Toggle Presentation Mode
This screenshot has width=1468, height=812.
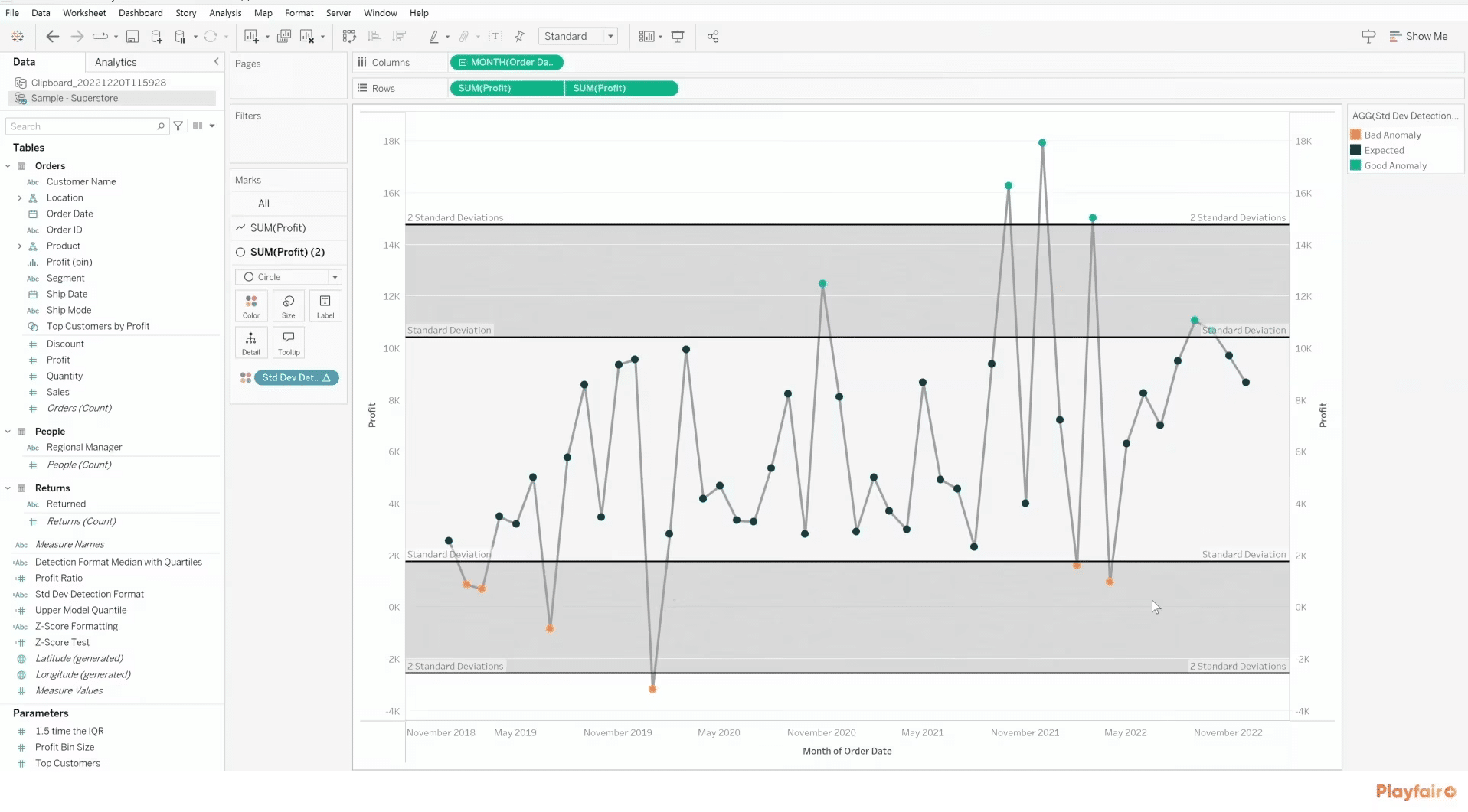click(678, 36)
